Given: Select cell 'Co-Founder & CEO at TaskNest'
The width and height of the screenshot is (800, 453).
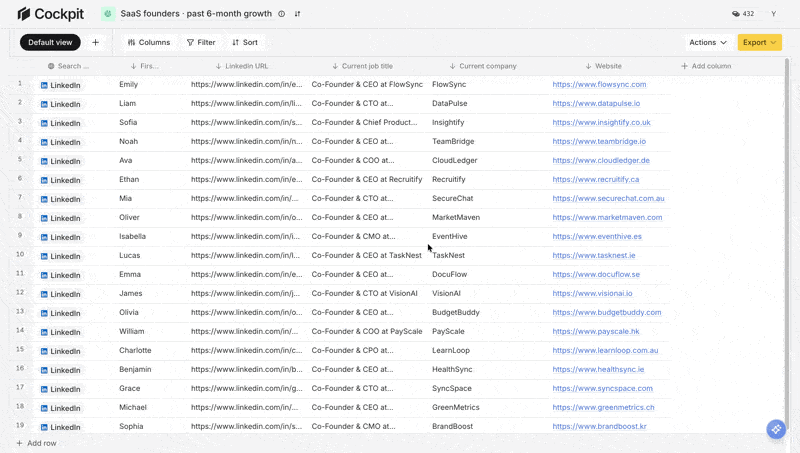Looking at the screenshot, I should pos(366,255).
